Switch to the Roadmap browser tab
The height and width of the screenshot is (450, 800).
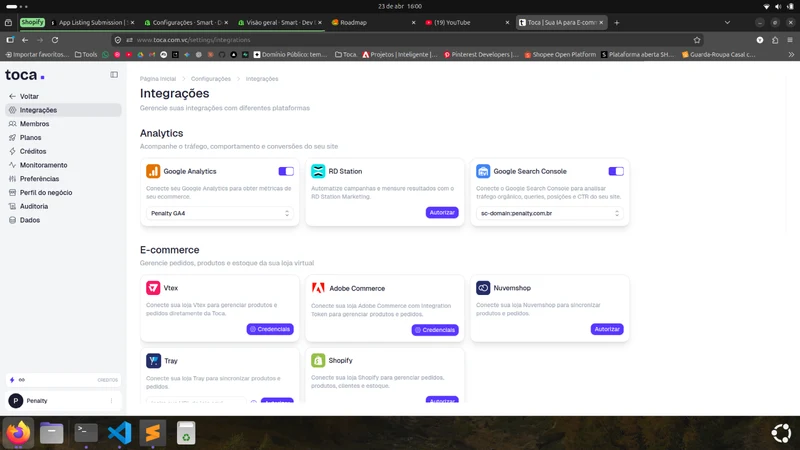373,22
